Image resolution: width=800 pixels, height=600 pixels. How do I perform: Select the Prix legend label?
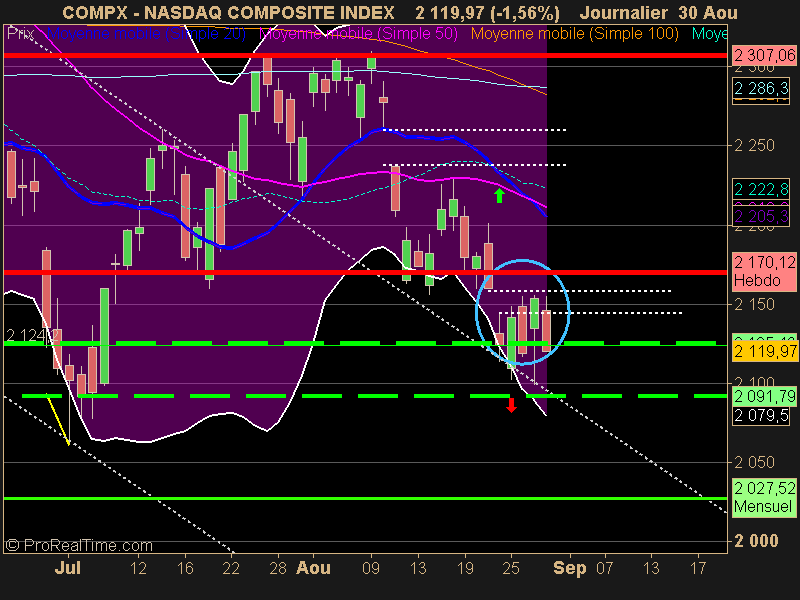[20, 34]
